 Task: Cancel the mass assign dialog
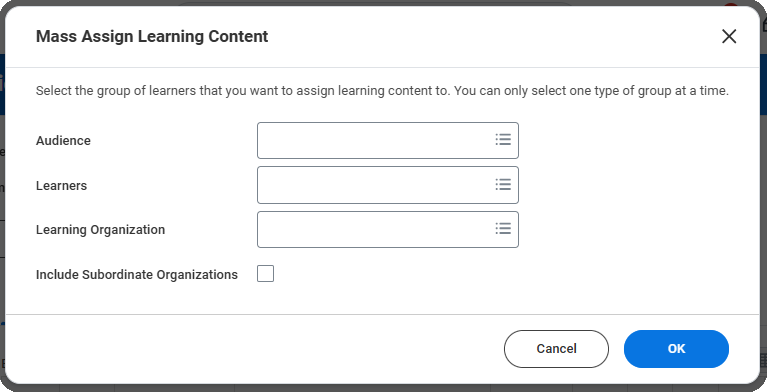(556, 348)
